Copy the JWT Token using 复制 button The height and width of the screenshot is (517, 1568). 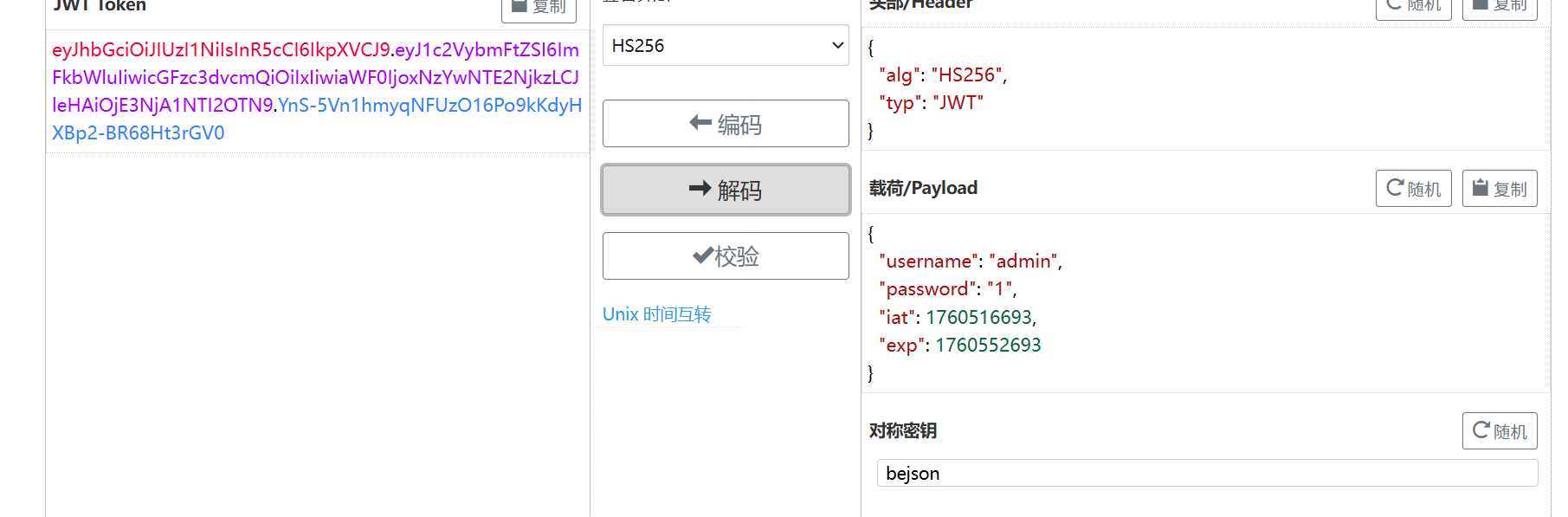[x=539, y=8]
